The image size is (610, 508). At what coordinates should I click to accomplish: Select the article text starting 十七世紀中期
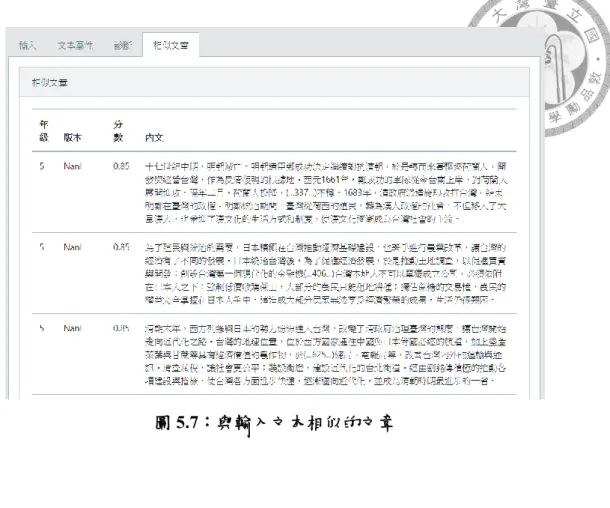(326, 193)
